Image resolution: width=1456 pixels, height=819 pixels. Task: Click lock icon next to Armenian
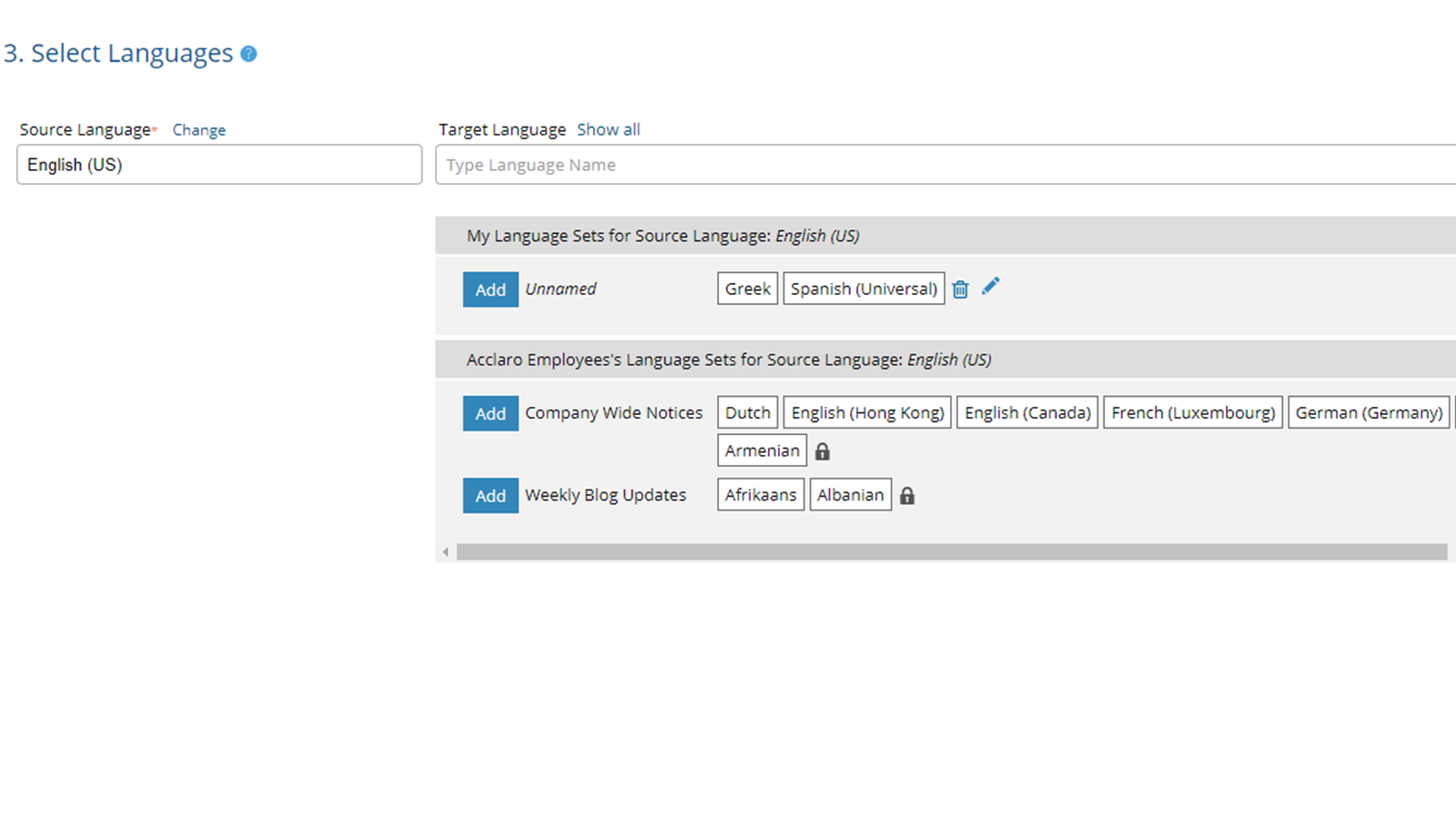tap(823, 451)
